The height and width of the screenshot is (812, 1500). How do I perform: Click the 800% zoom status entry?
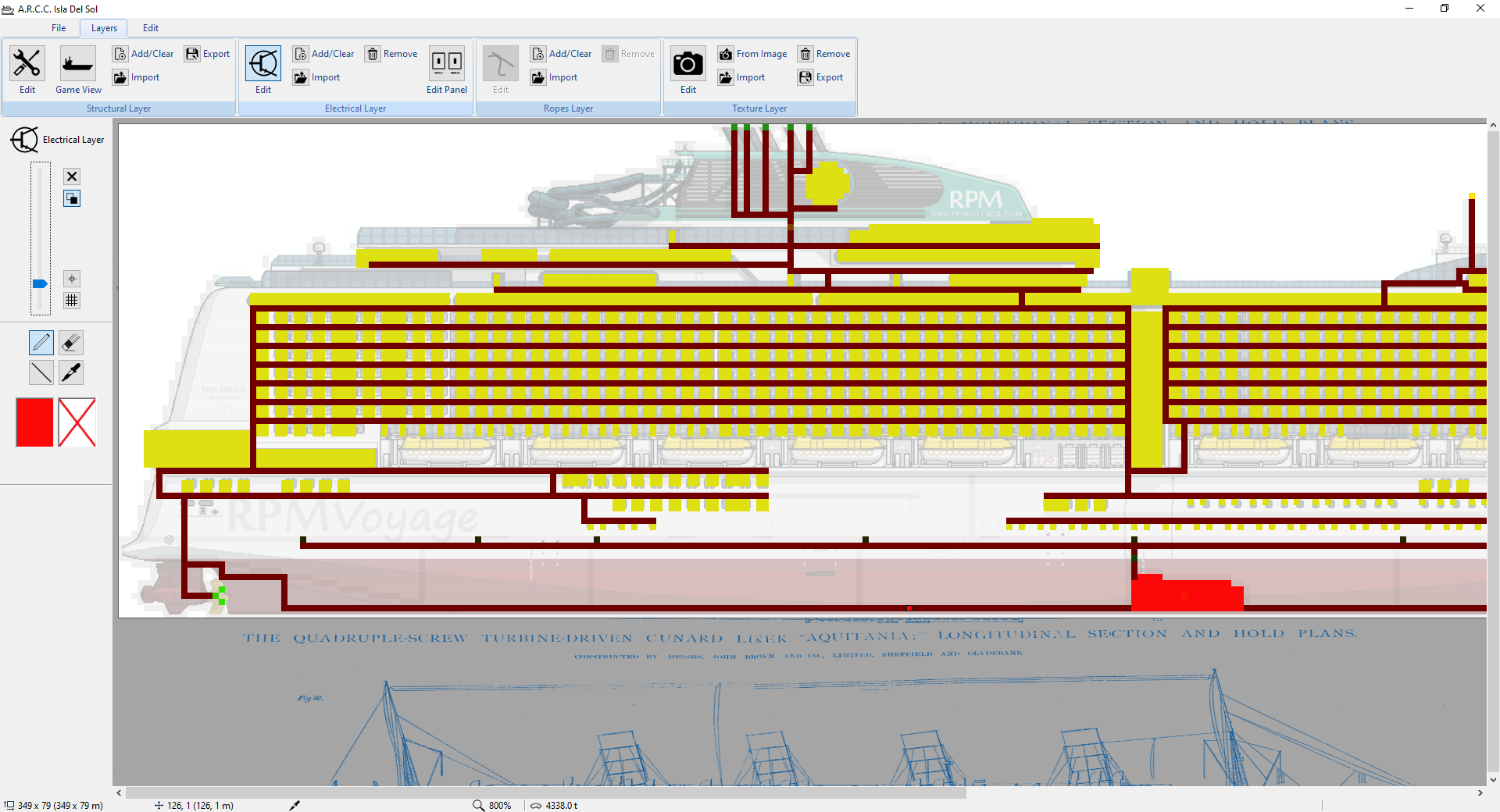[492, 805]
